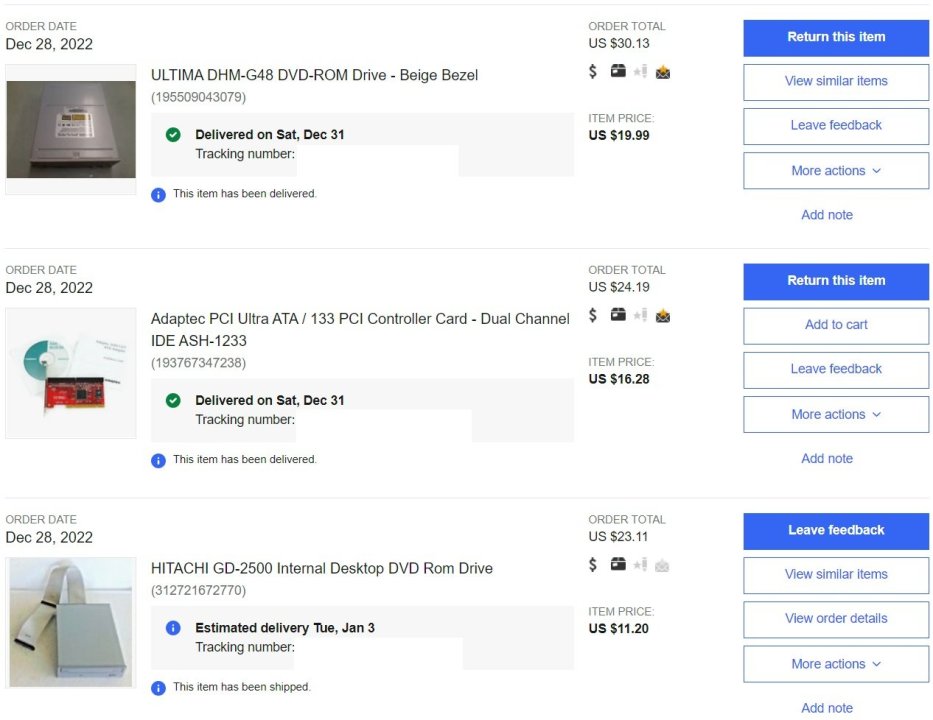Viewport: 933px width, 720px height.
Task: Open More actions dropdown for Adaptec card
Action: click(836, 415)
